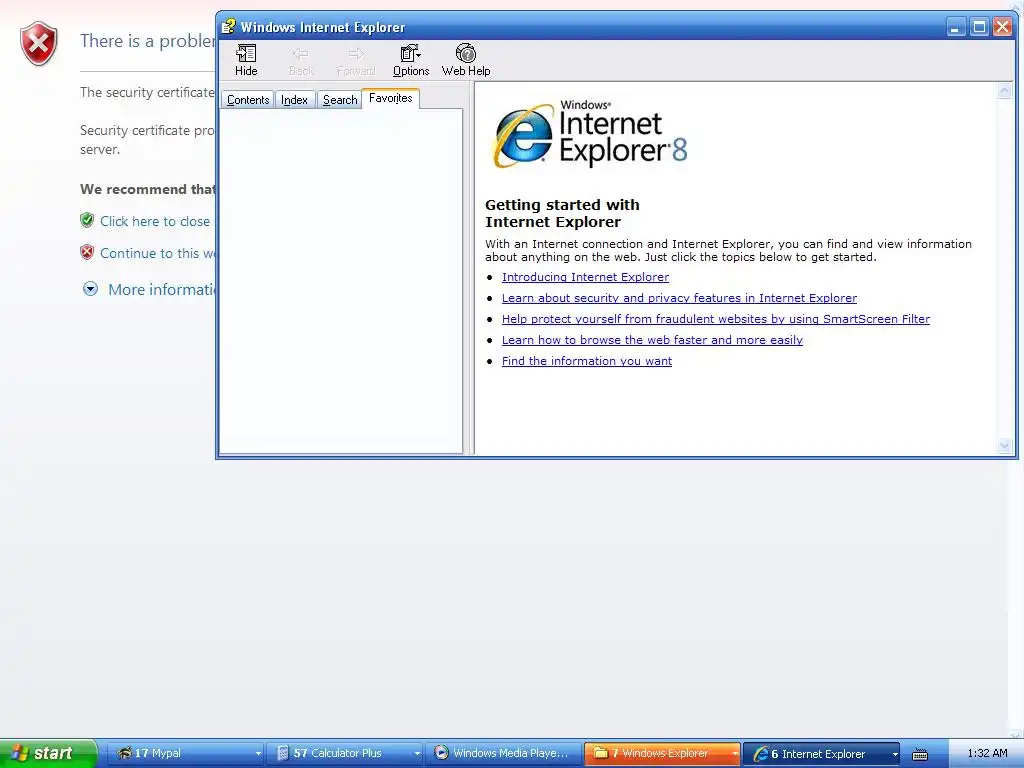Select the Favorites tab

(391, 98)
